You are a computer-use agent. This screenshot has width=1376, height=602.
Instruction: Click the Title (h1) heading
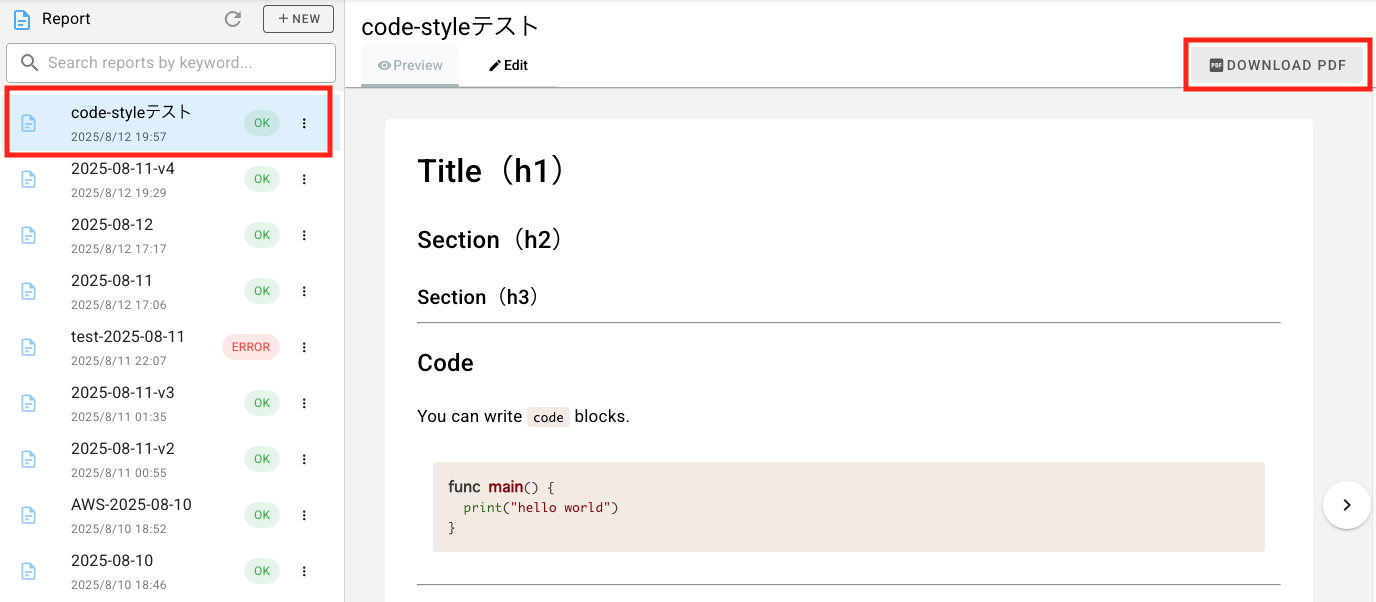(492, 171)
